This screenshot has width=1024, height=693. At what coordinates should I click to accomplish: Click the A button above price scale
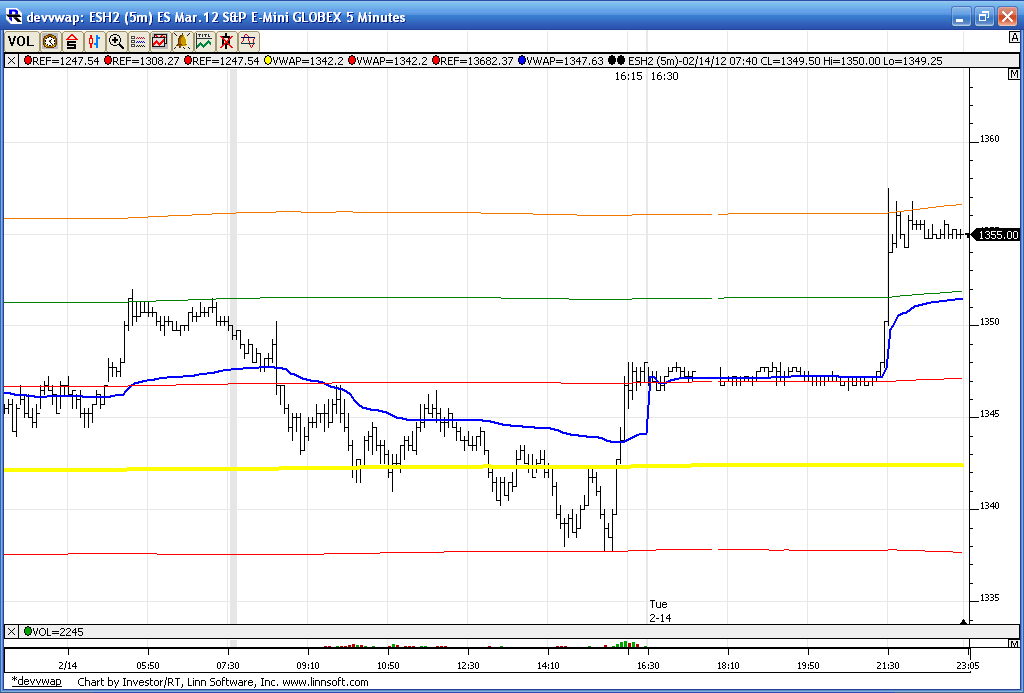(x=1013, y=39)
